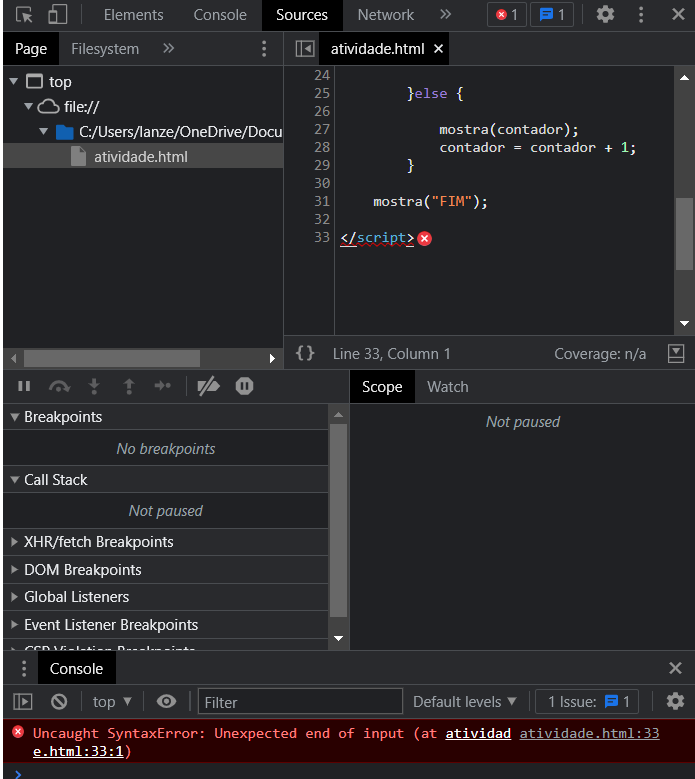Show more navigator tabs chevron

pyautogui.click(x=168, y=48)
